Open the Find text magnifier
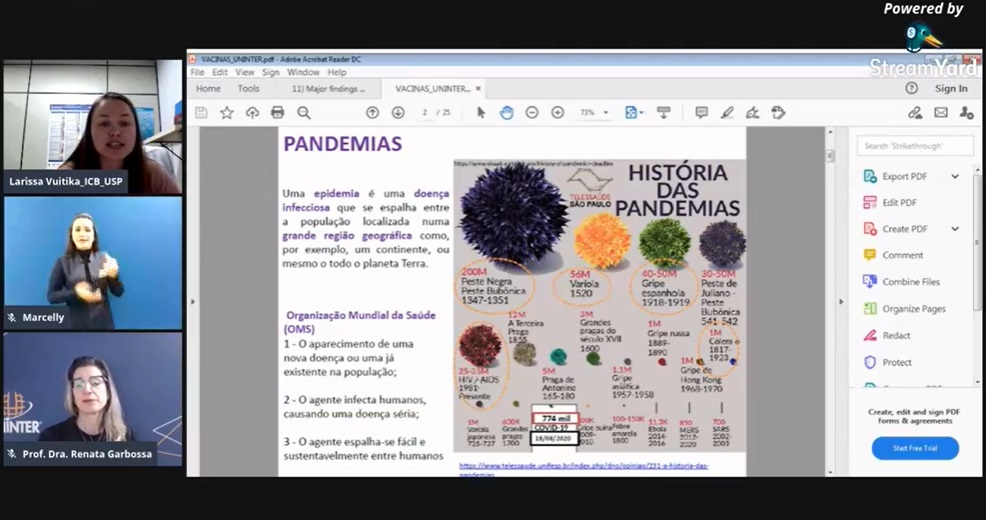 tap(304, 113)
